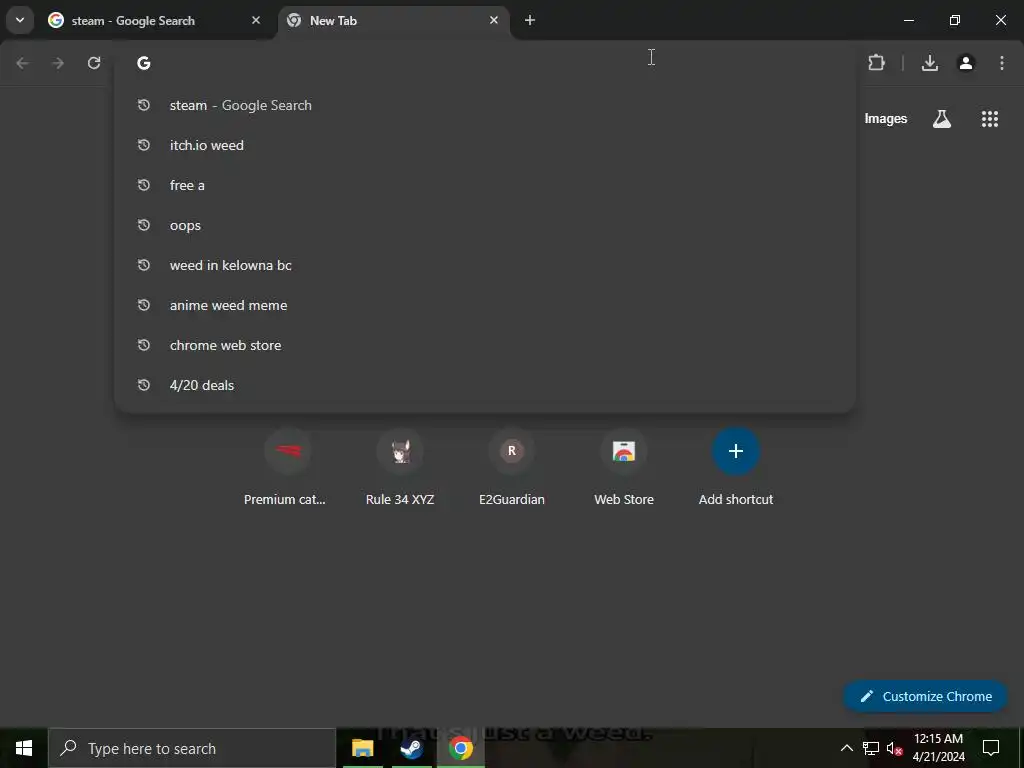1024x768 pixels.
Task: Open the Images link
Action: click(x=886, y=119)
